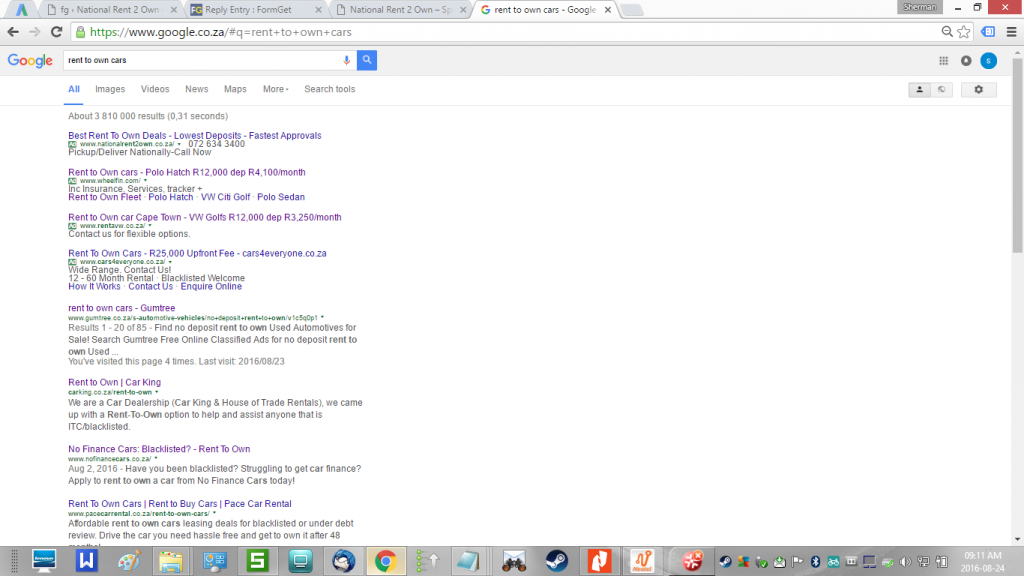Hide private results globe toggle
Viewport: 1024px width, 576px height.
(942, 89)
